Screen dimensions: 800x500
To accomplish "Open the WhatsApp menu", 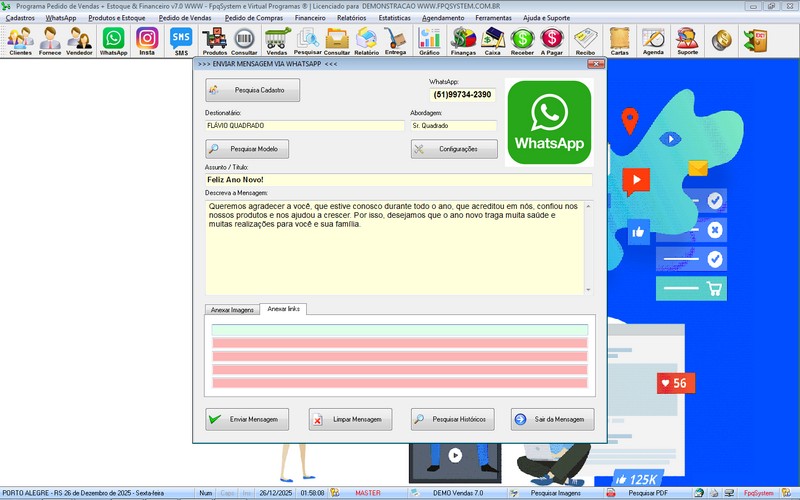I will click(x=61, y=18).
